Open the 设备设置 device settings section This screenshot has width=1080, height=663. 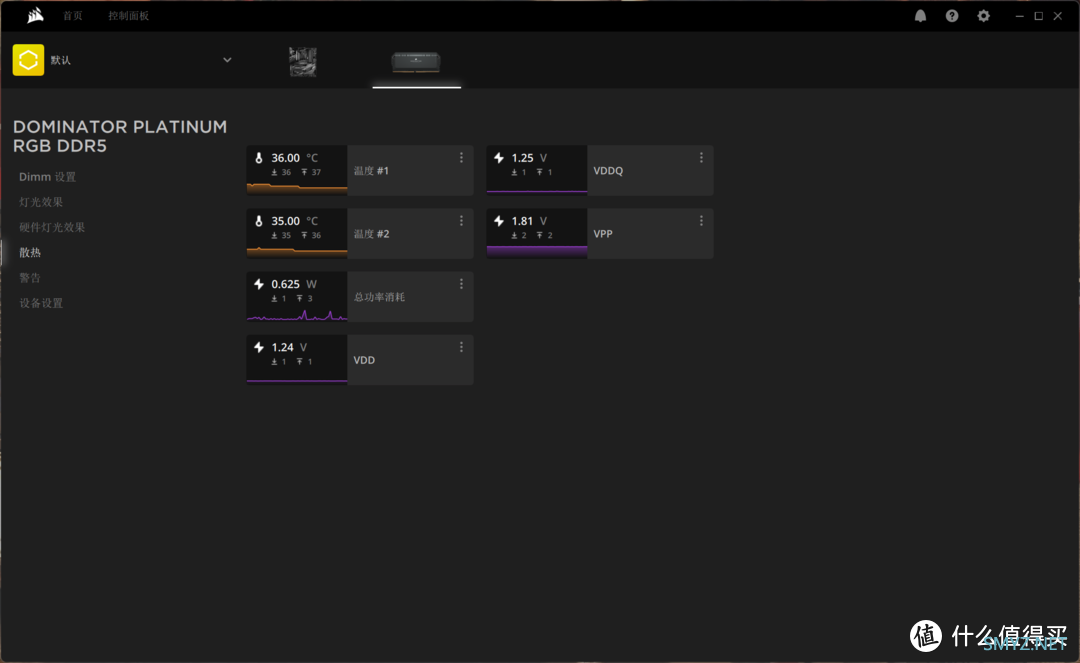(41, 303)
